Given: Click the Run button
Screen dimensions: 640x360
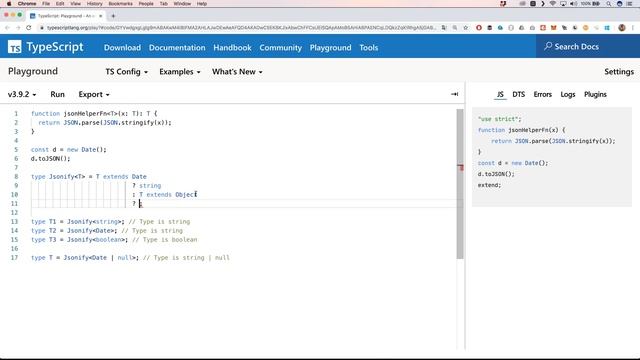Looking at the screenshot, I should (x=57, y=94).
